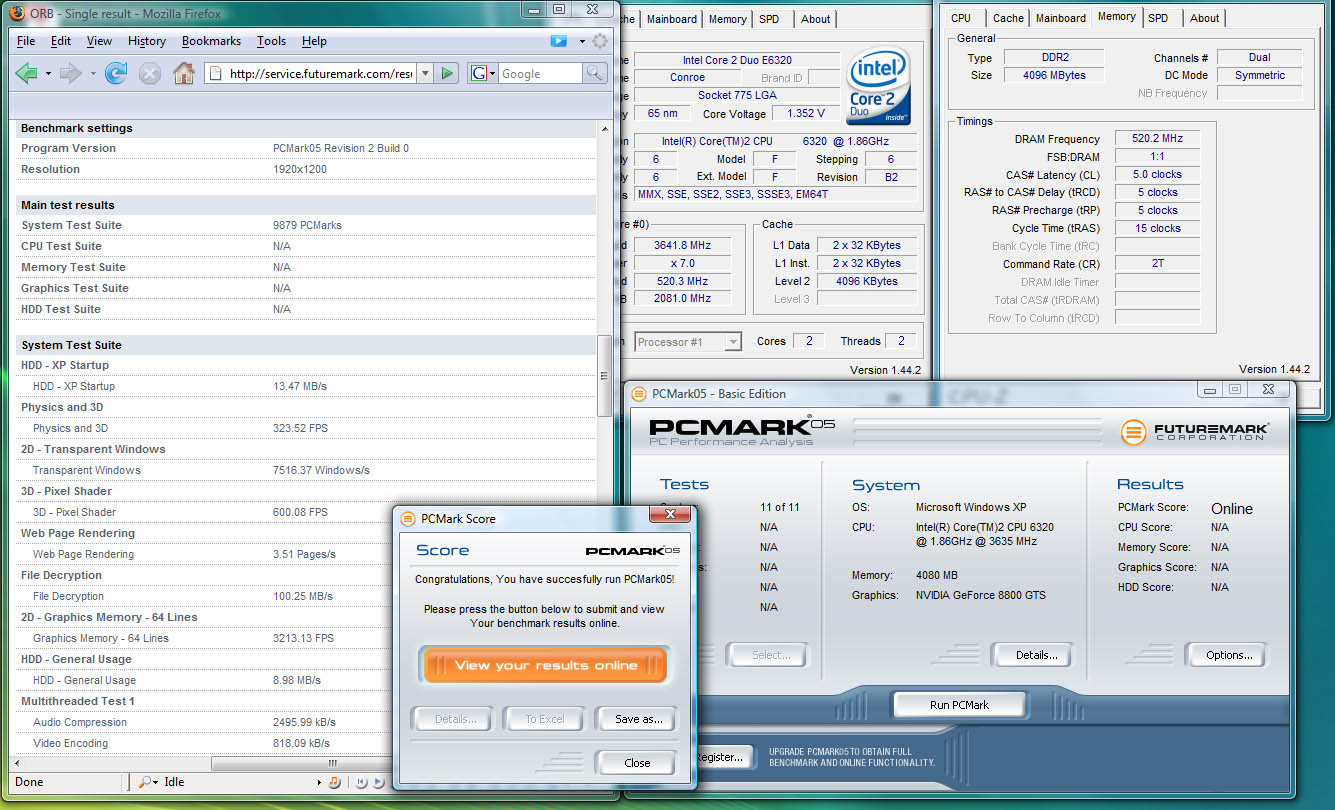Open the Processor #1 selection dropdown
The width and height of the screenshot is (1335, 810).
click(733, 342)
